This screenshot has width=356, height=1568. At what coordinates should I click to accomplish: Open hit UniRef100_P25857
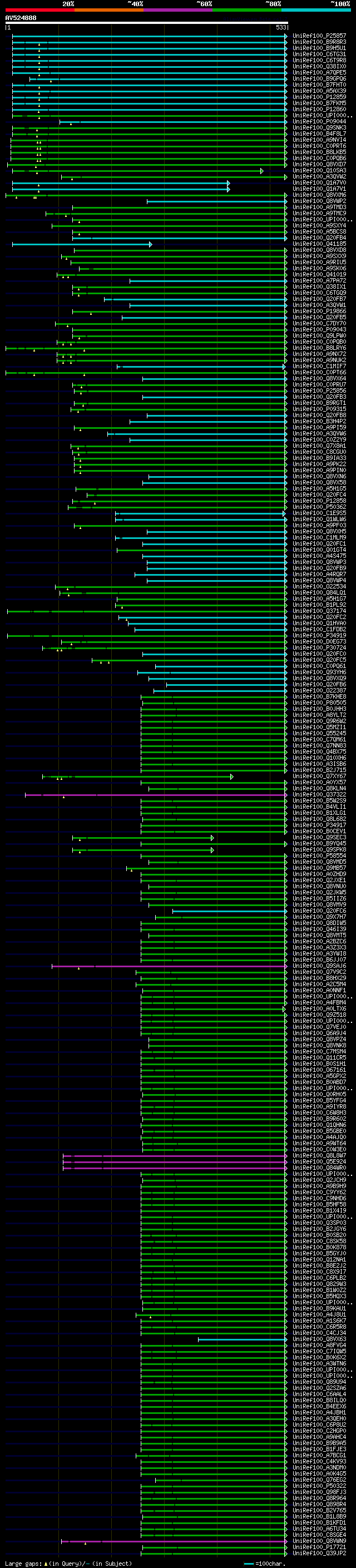pos(319,36)
